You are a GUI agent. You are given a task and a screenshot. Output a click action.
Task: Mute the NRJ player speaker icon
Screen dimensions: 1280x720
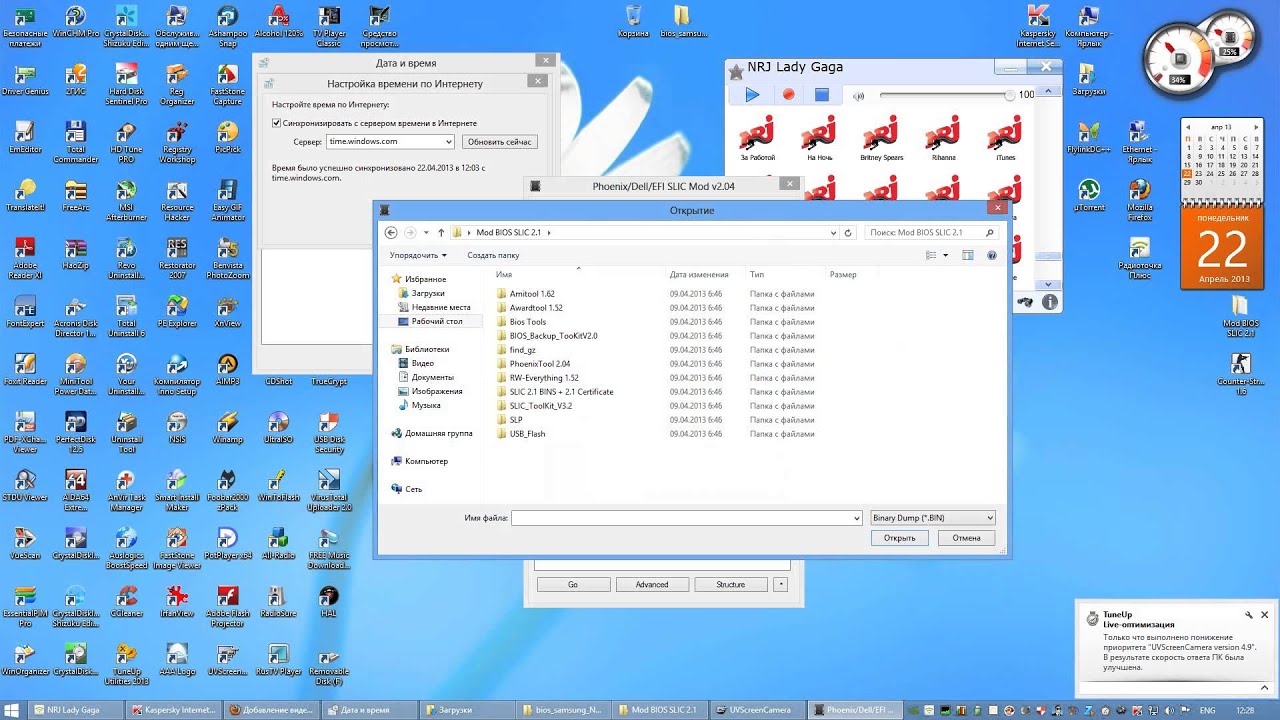[858, 96]
